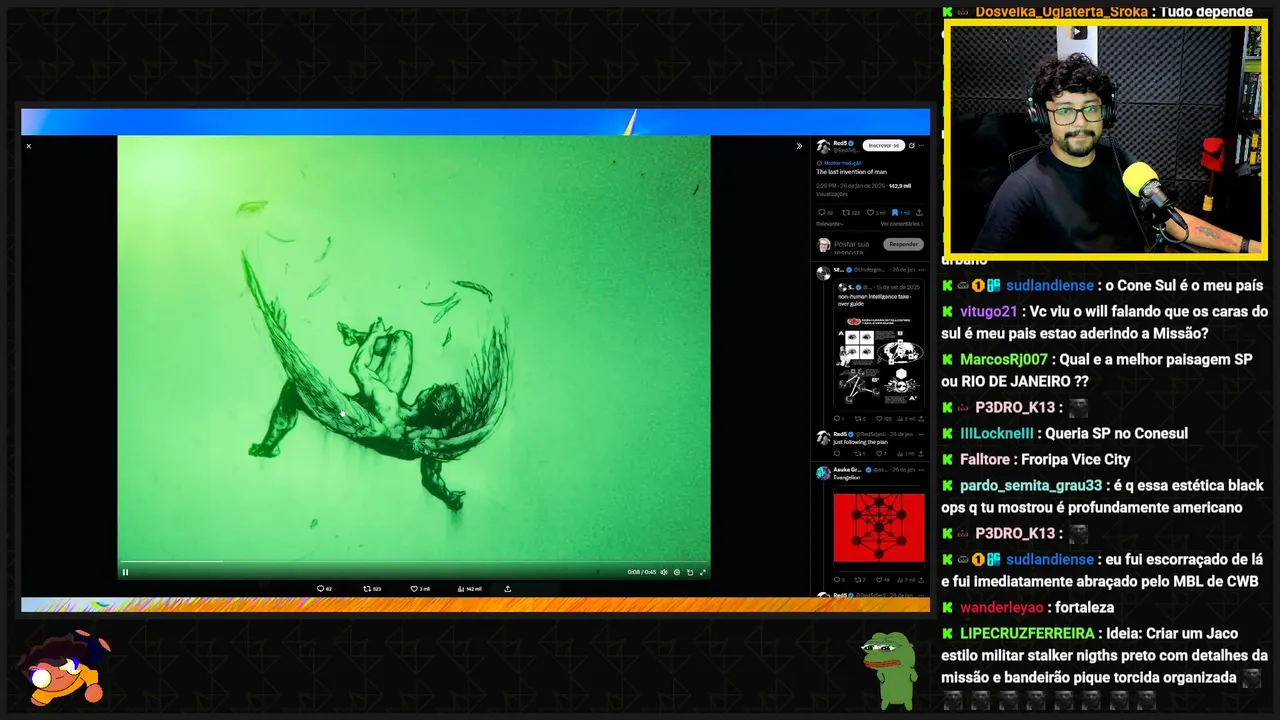The image size is (1280, 720).
Task: Repost the Evangelion reply
Action: 857,580
